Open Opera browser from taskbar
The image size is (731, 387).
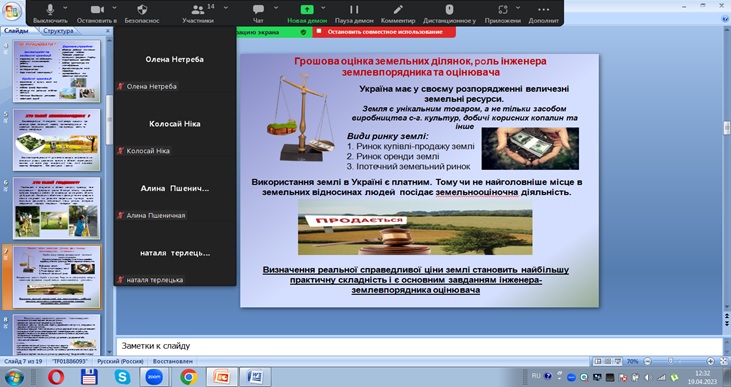click(x=55, y=377)
